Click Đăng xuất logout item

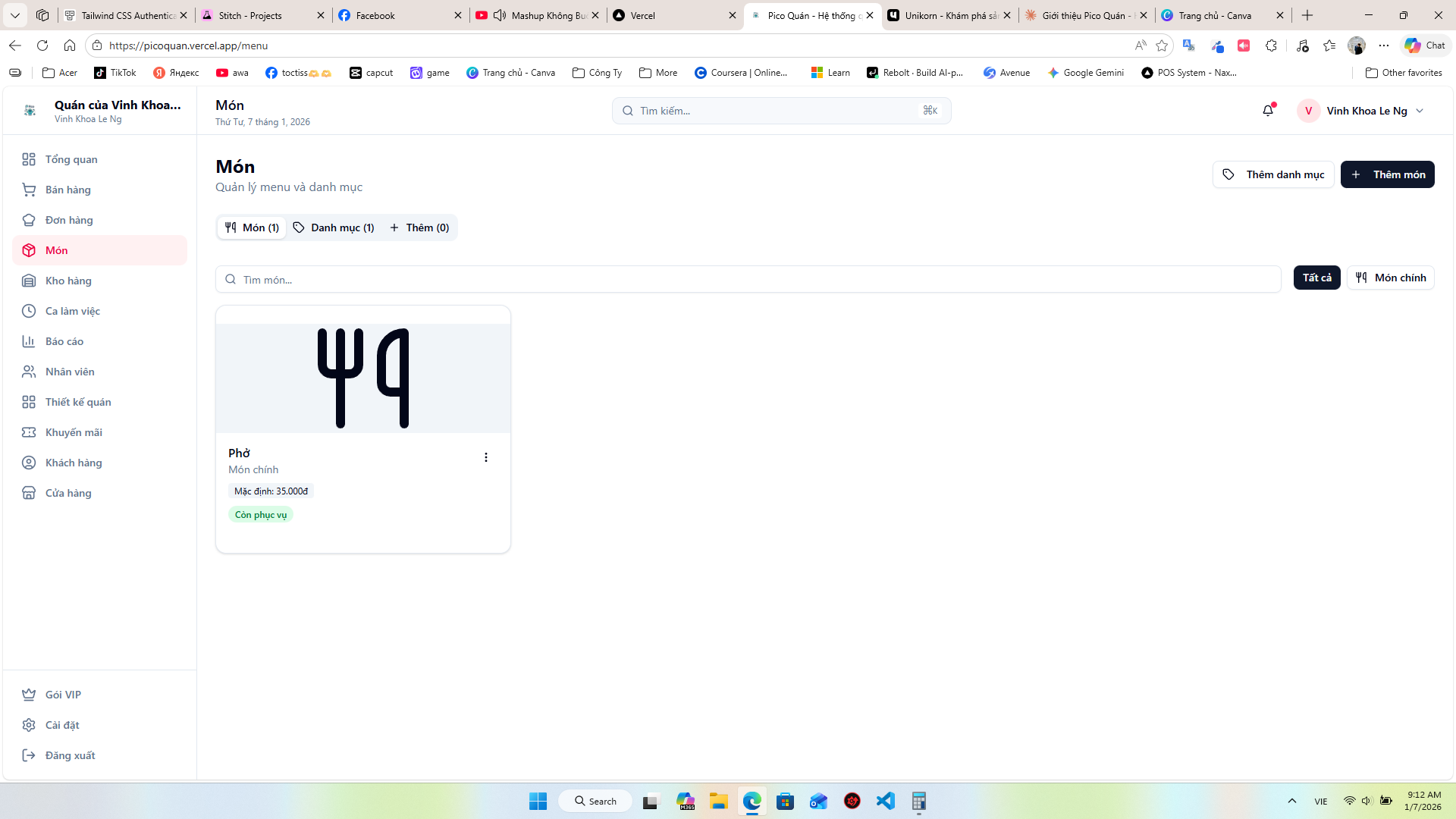tap(70, 755)
